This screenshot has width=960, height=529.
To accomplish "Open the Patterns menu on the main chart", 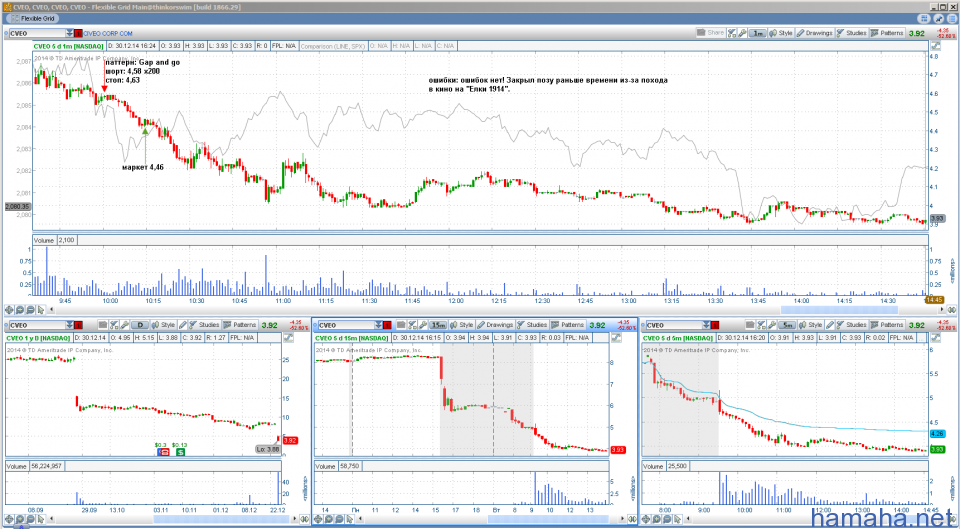I will (x=887, y=33).
